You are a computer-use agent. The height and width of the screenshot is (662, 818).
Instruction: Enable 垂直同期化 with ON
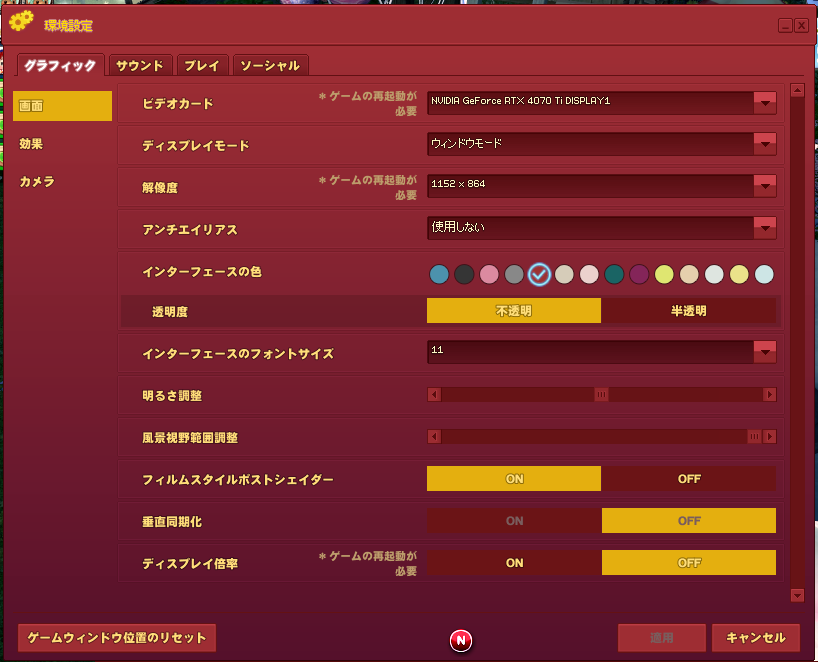pyautogui.click(x=514, y=521)
